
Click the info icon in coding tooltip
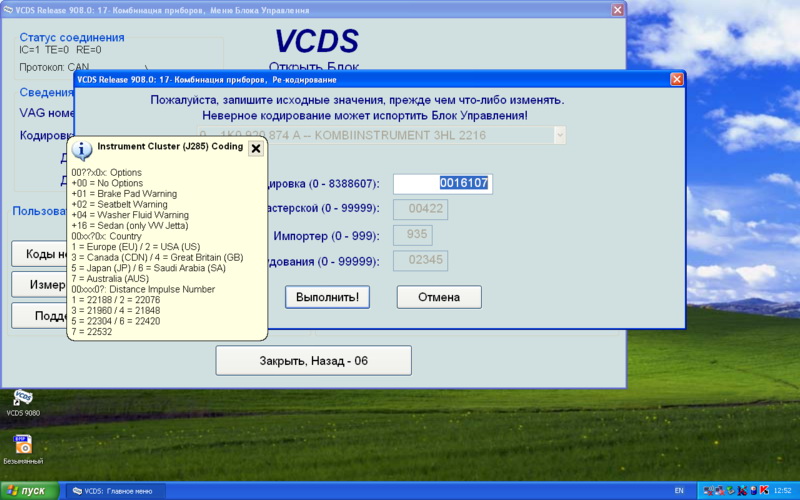[82, 150]
